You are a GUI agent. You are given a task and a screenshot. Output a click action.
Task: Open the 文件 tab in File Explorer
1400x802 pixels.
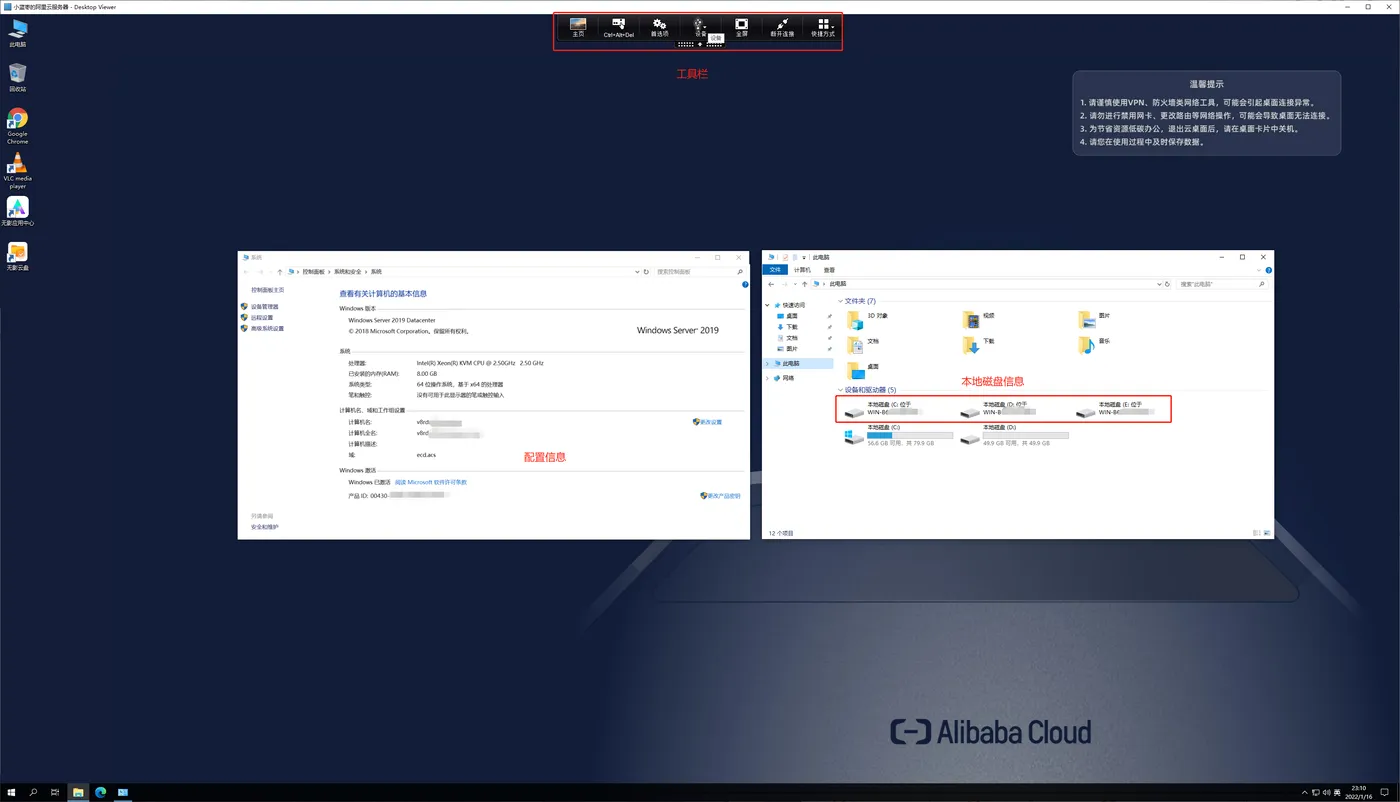coord(775,270)
